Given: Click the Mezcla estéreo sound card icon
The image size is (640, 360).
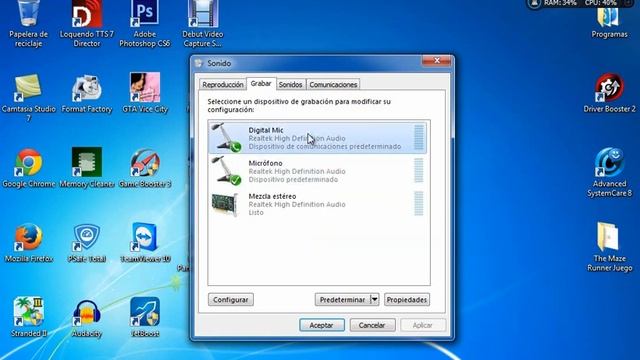Looking at the screenshot, I should coord(224,204).
